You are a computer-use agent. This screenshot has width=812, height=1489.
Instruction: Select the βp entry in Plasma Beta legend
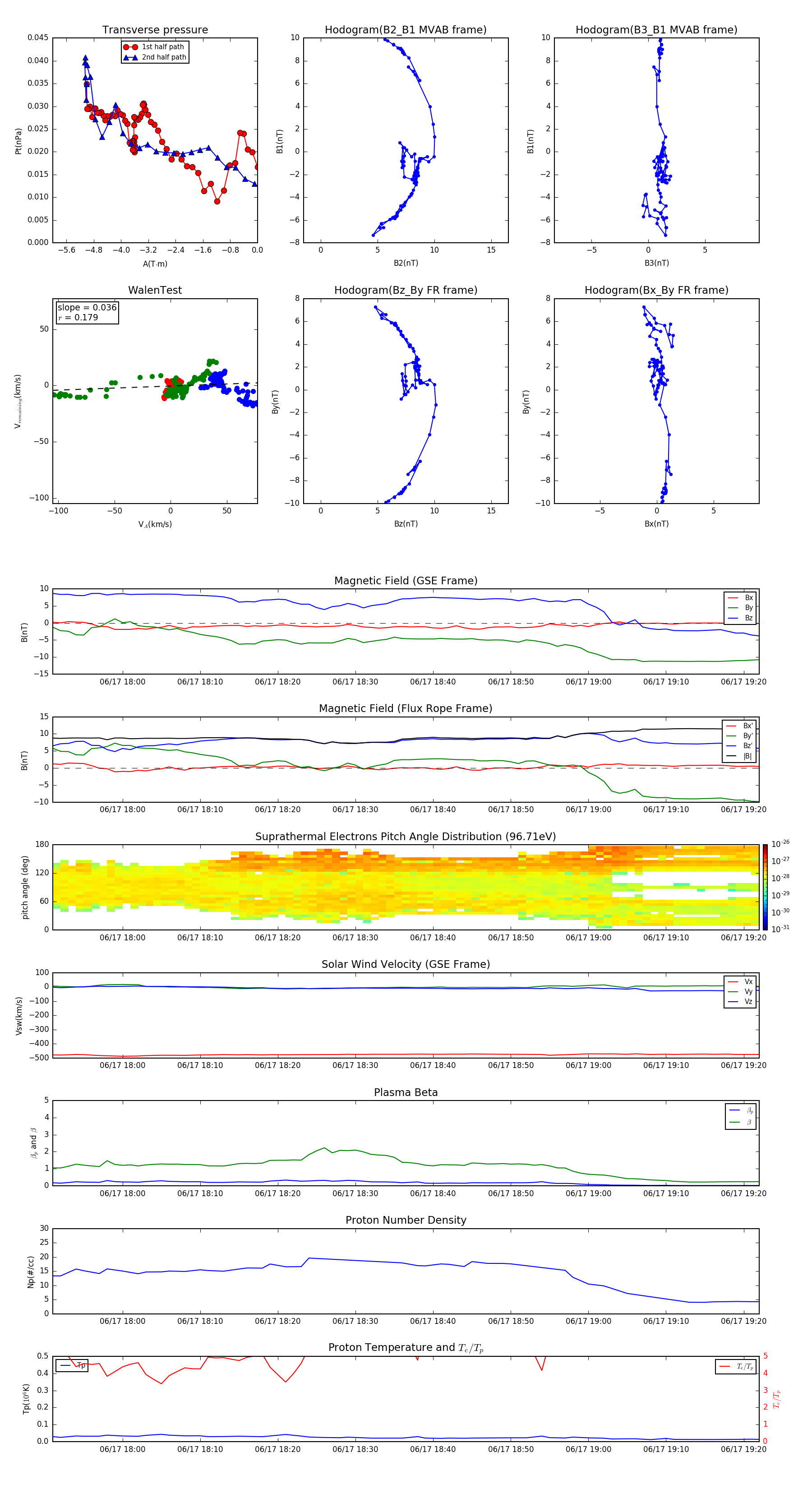(741, 1110)
